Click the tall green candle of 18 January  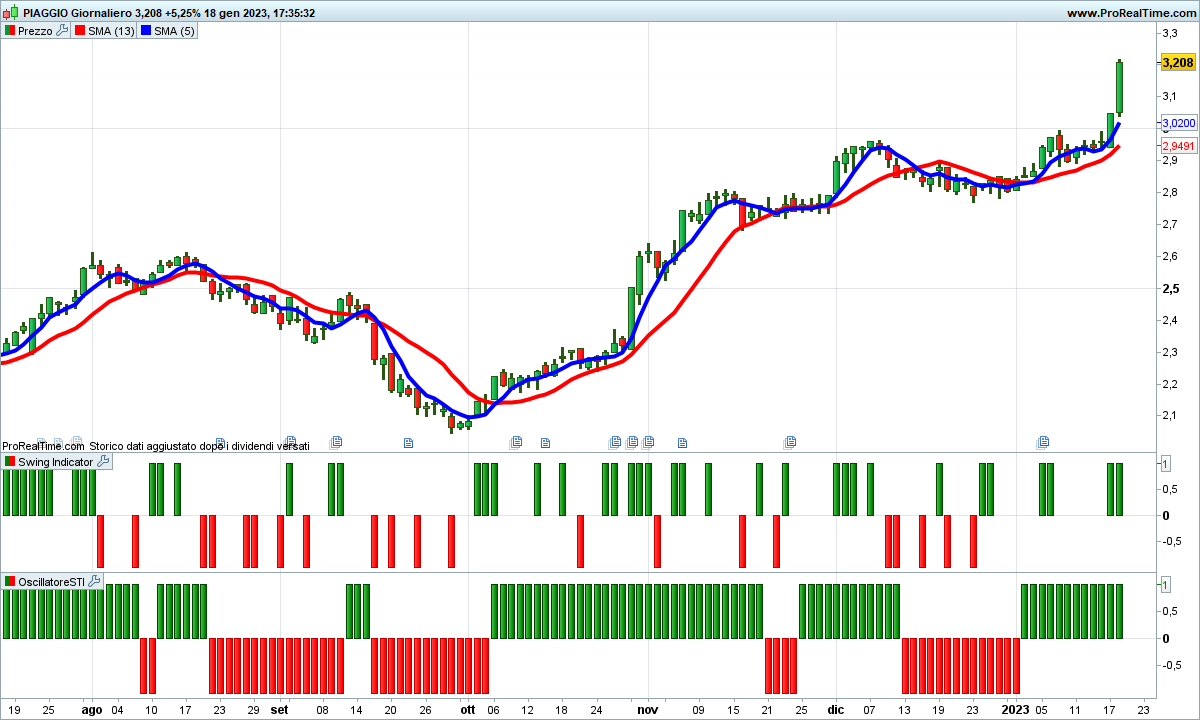pyautogui.click(x=1119, y=87)
